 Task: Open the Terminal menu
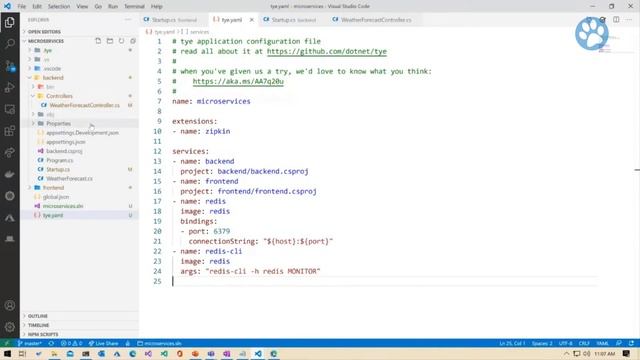point(134,6)
